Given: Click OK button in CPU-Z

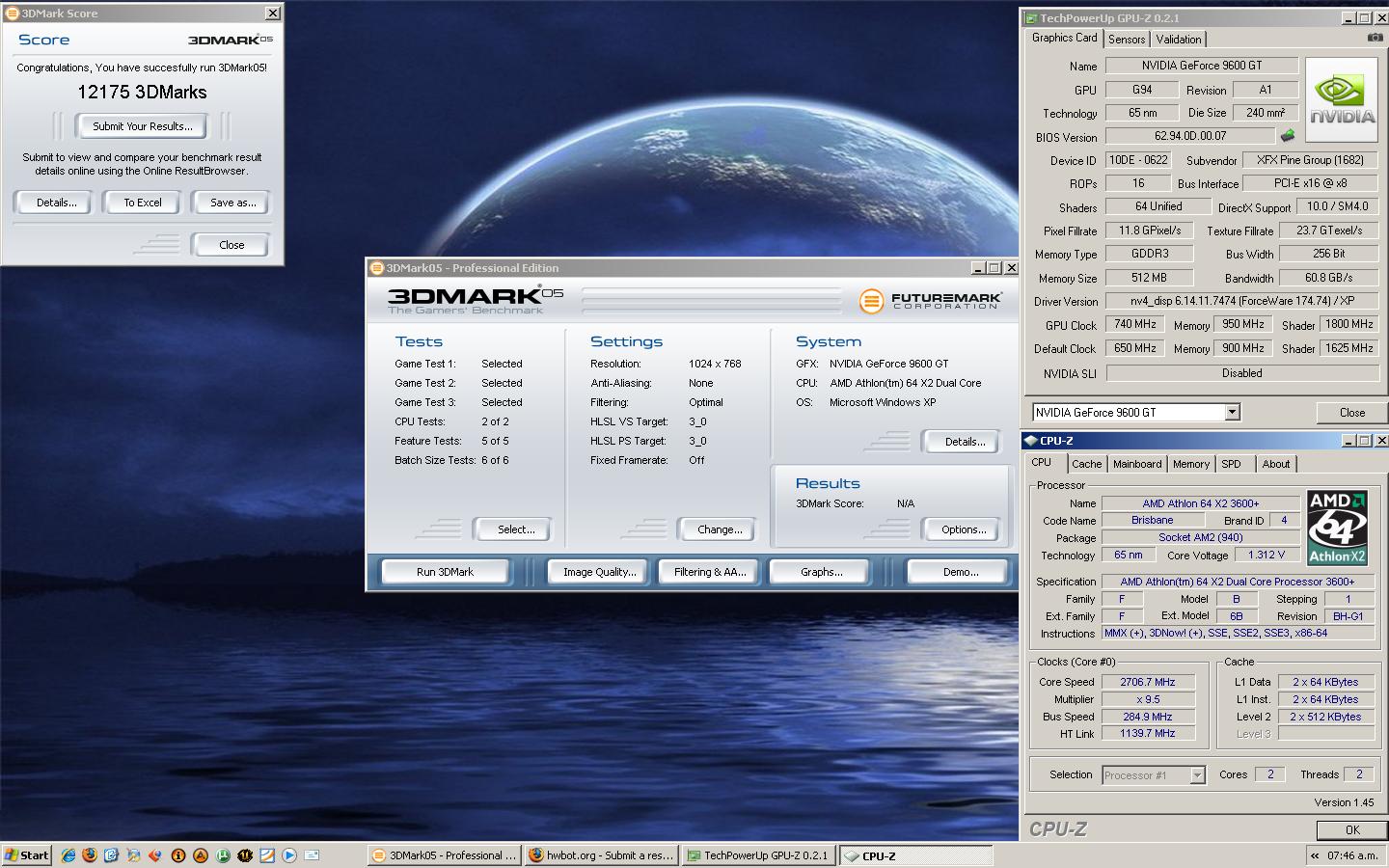Looking at the screenshot, I should coord(1351,829).
